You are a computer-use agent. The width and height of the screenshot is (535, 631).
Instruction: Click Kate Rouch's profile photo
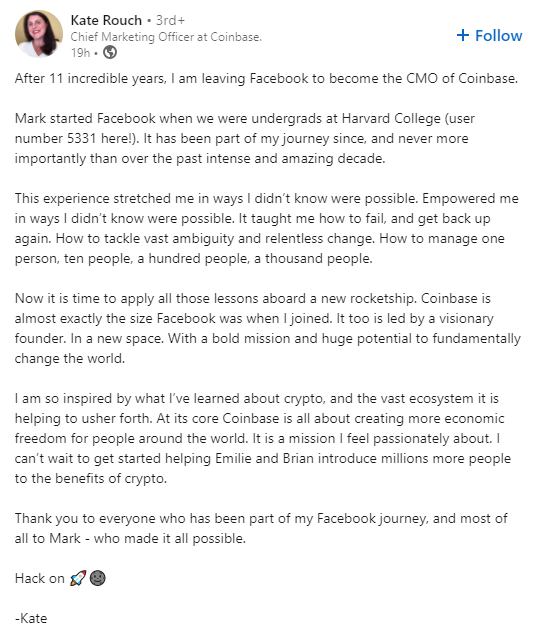[39, 34]
